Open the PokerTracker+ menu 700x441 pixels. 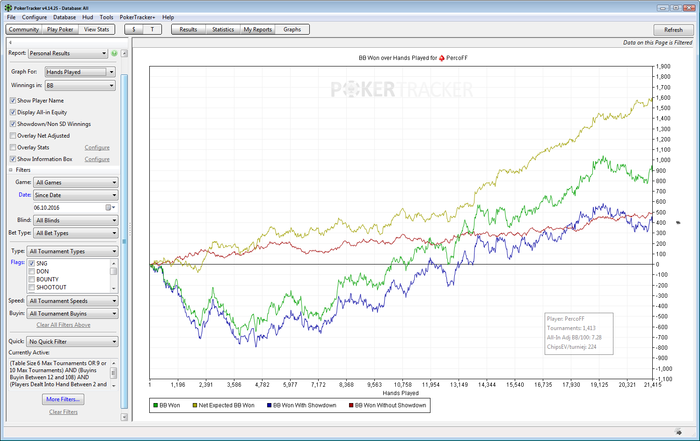tap(138, 17)
